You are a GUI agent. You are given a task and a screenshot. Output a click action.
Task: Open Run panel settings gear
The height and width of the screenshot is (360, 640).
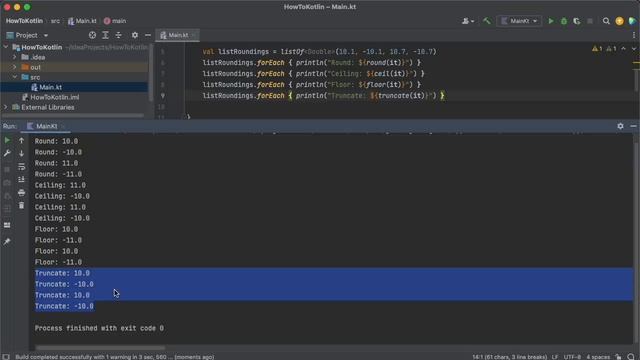pos(620,126)
